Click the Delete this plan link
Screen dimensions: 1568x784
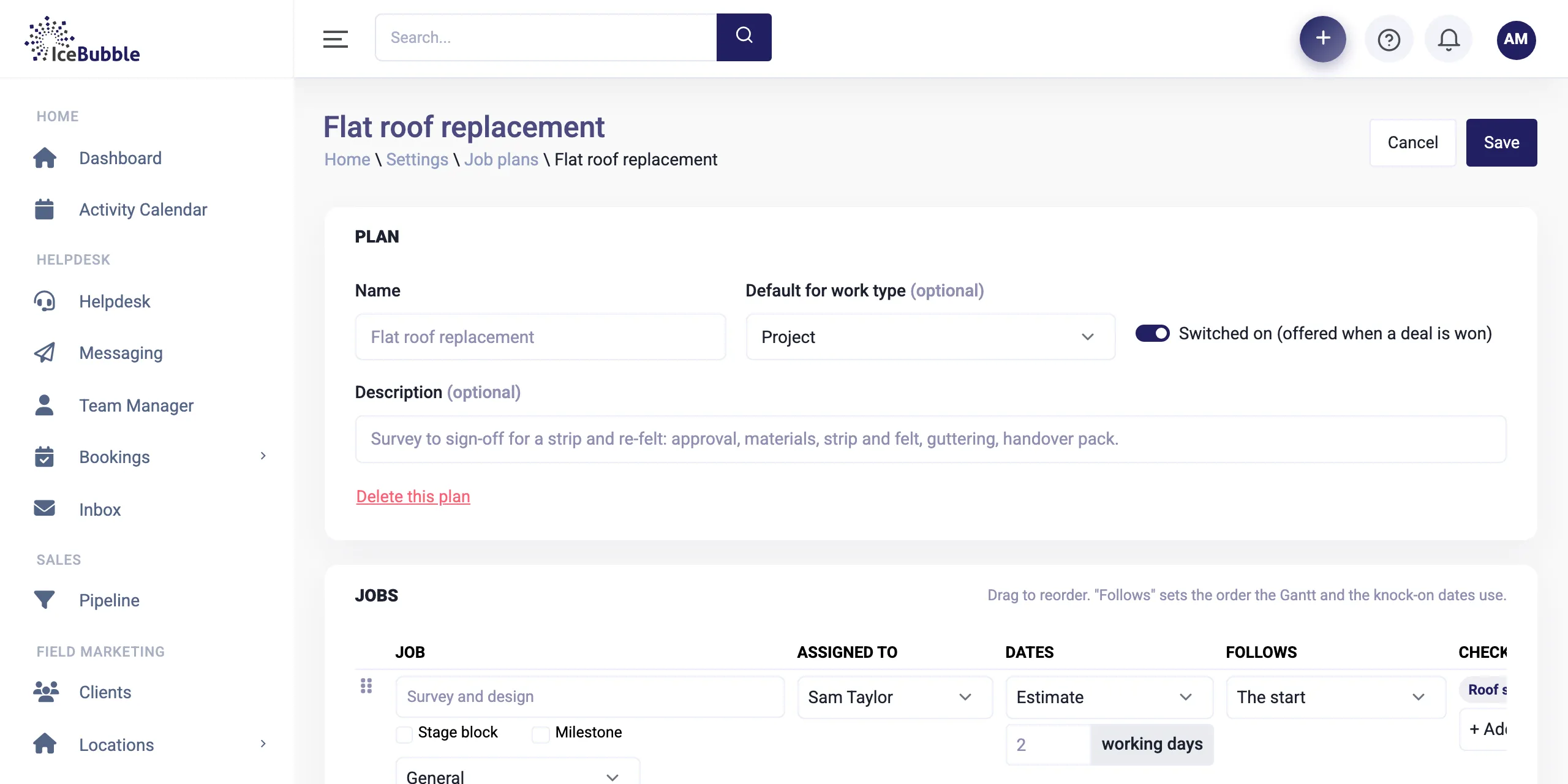coord(413,496)
